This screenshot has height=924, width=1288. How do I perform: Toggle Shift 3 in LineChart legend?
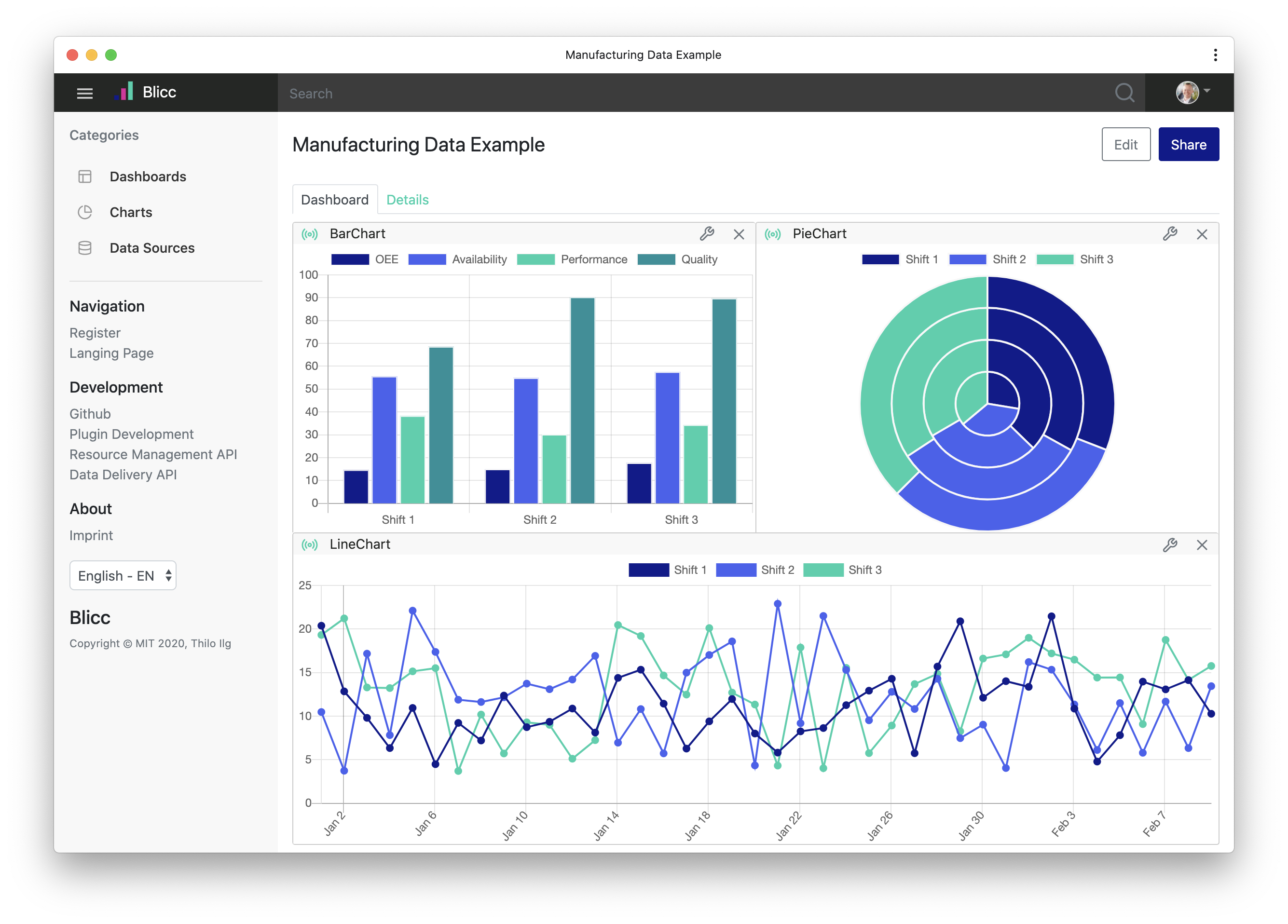842,570
